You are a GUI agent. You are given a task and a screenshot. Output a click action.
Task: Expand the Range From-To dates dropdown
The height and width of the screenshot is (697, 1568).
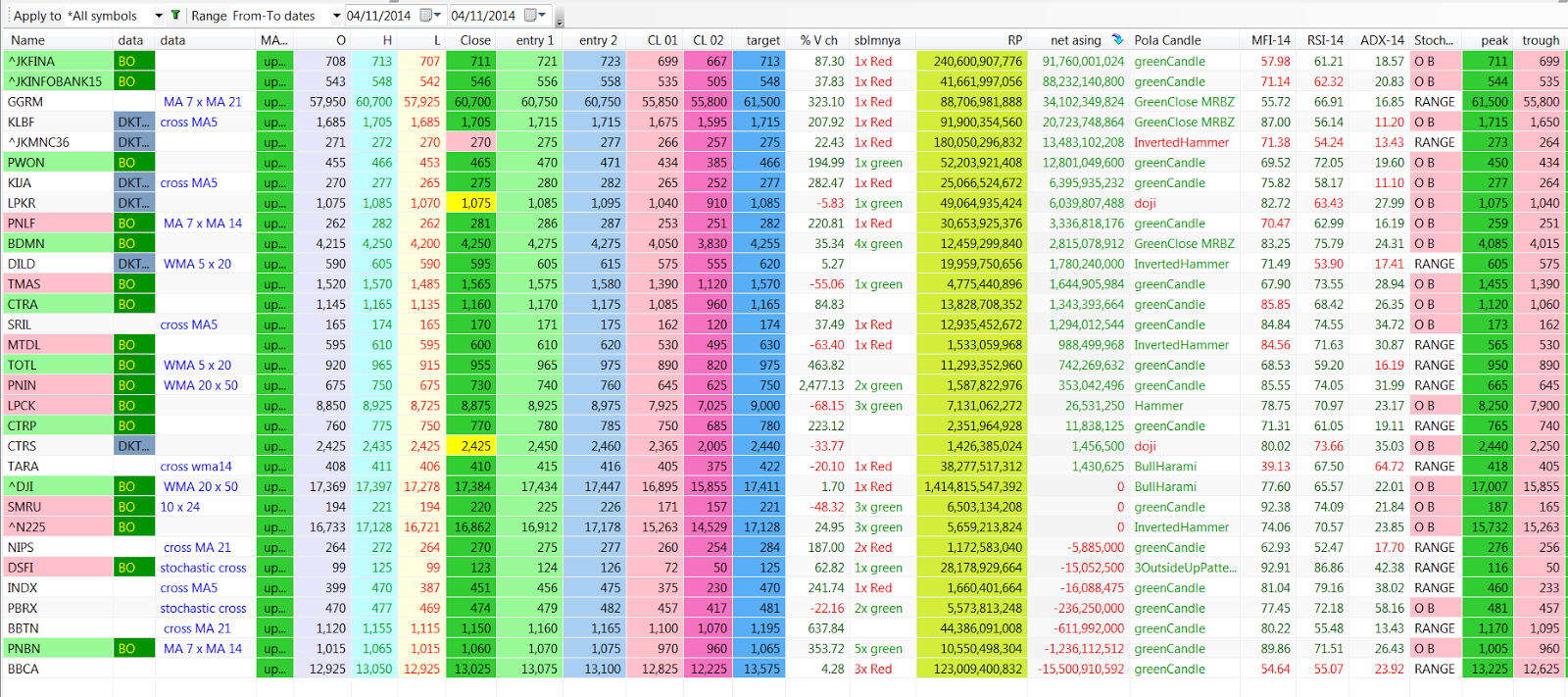pos(336,16)
